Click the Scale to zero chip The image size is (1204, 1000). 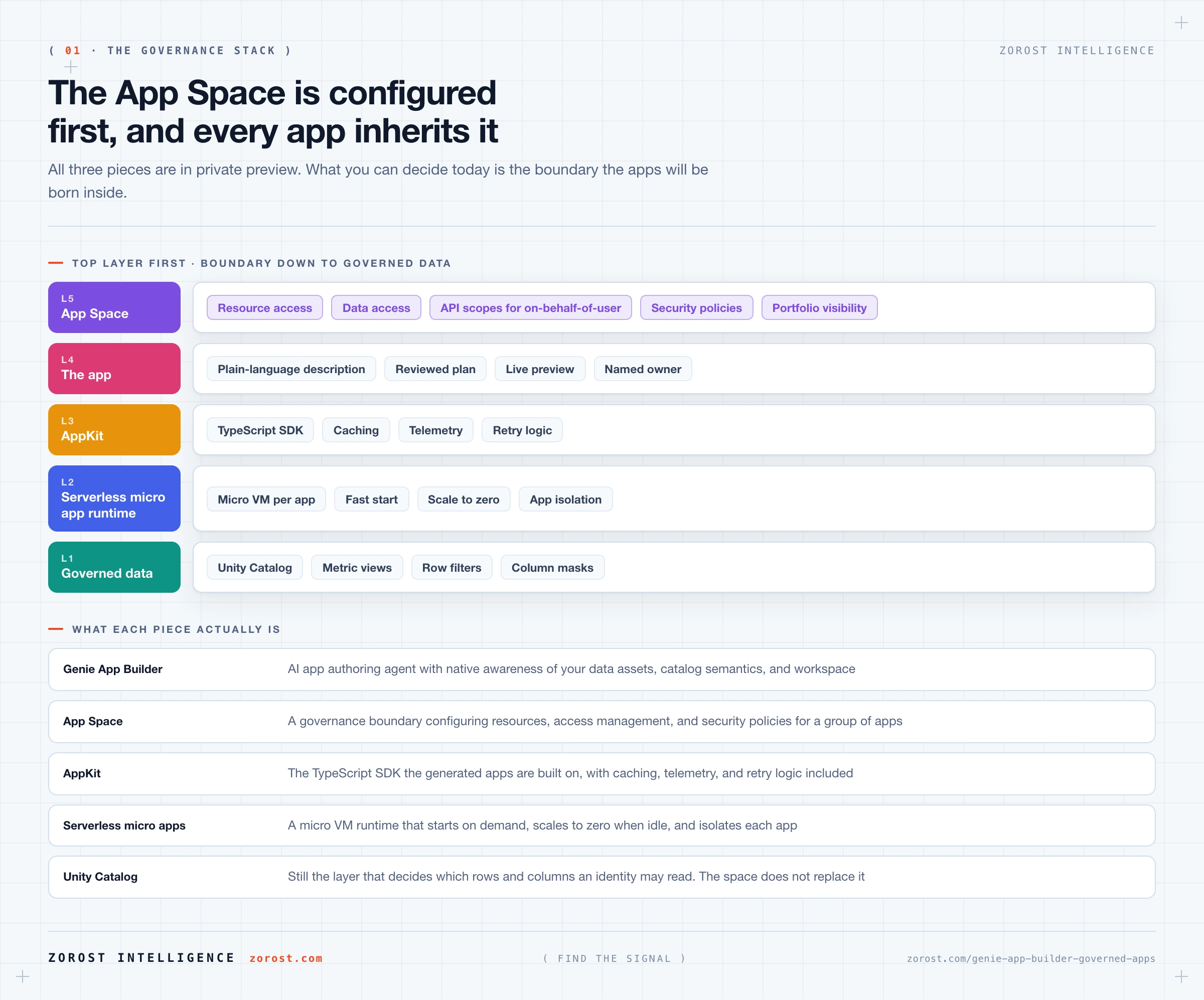pyautogui.click(x=463, y=499)
